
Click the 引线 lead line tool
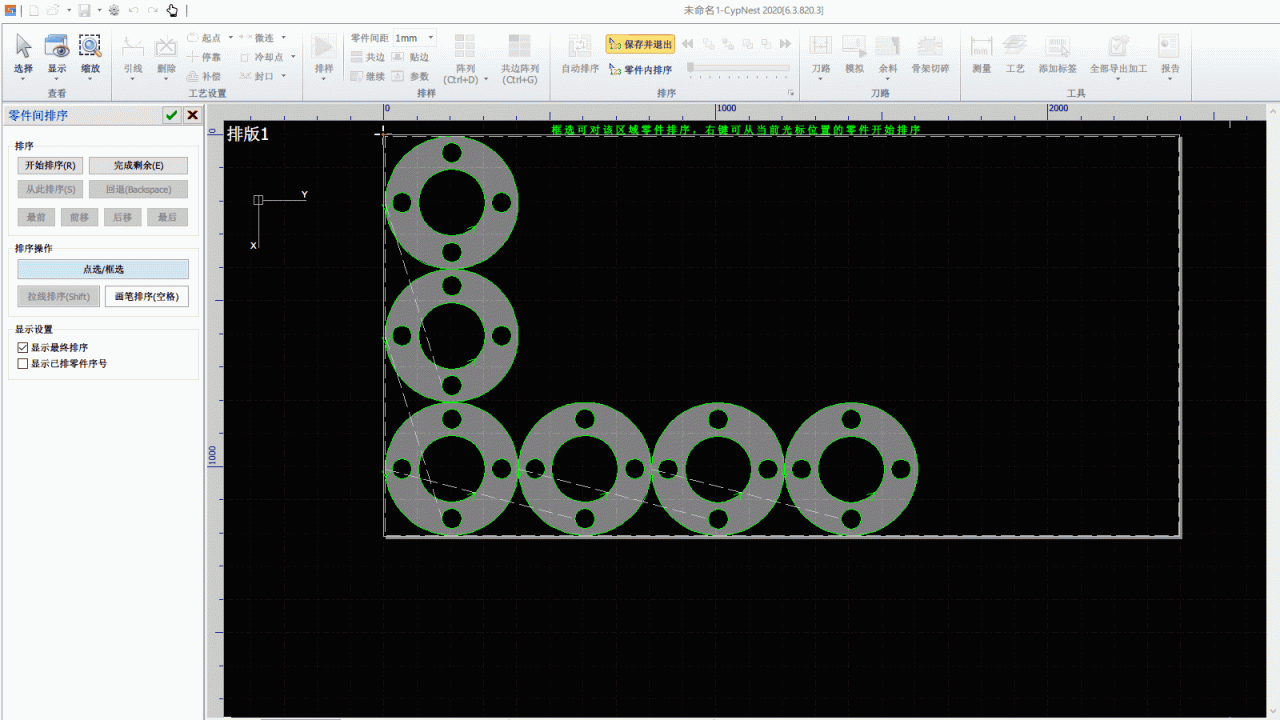(x=133, y=52)
